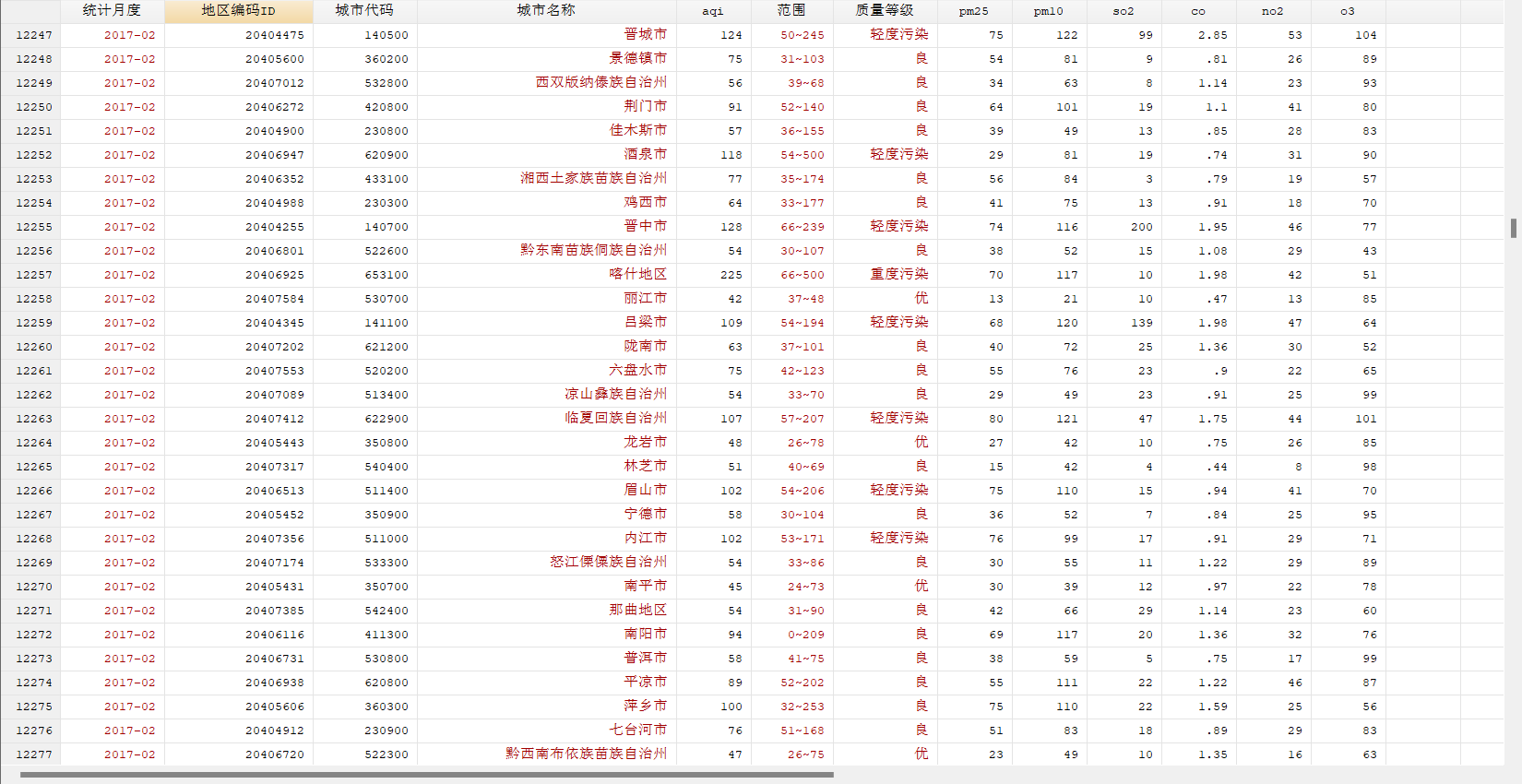Select cell 湘西土家族苗族自治州
Image resolution: width=1522 pixels, height=784 pixels.
547,179
